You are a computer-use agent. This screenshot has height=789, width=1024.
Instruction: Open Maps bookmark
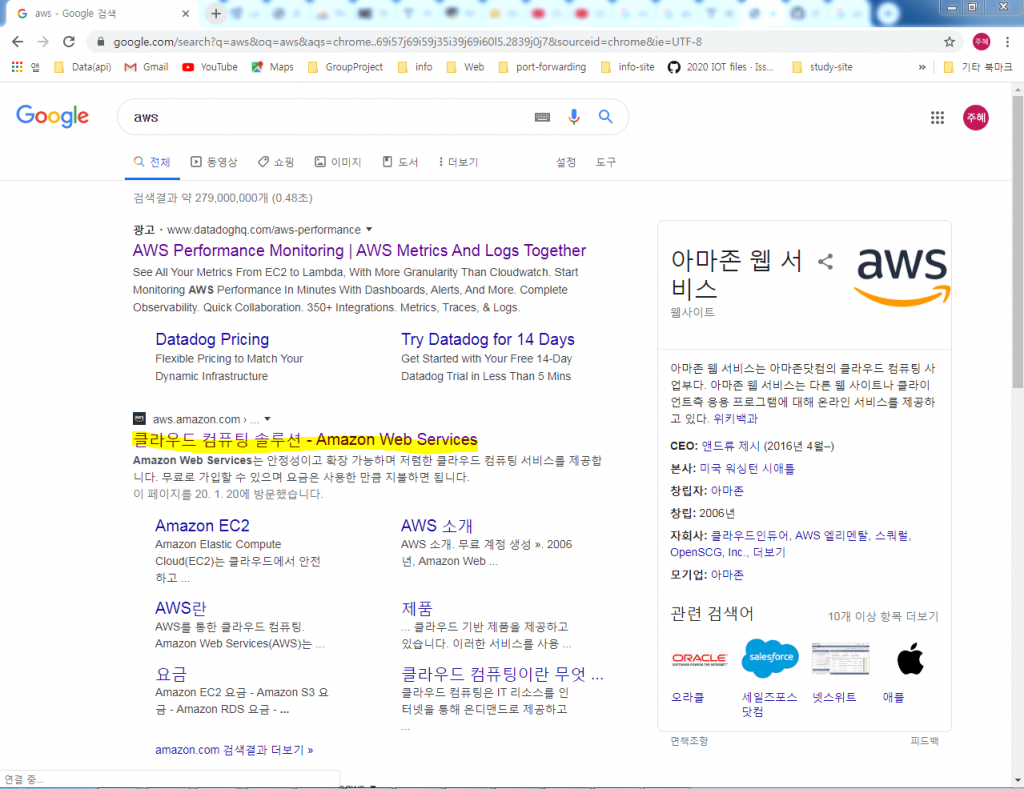tap(272, 67)
